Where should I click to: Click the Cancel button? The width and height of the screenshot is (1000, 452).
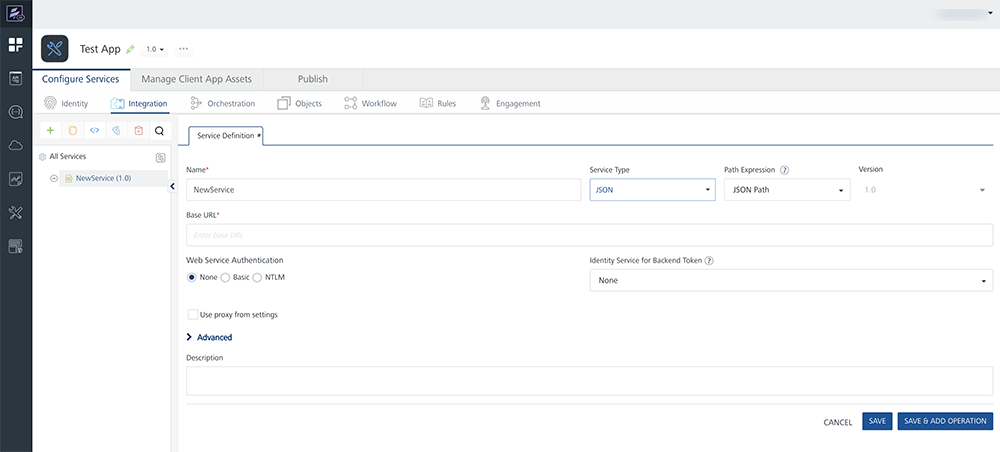coord(837,422)
